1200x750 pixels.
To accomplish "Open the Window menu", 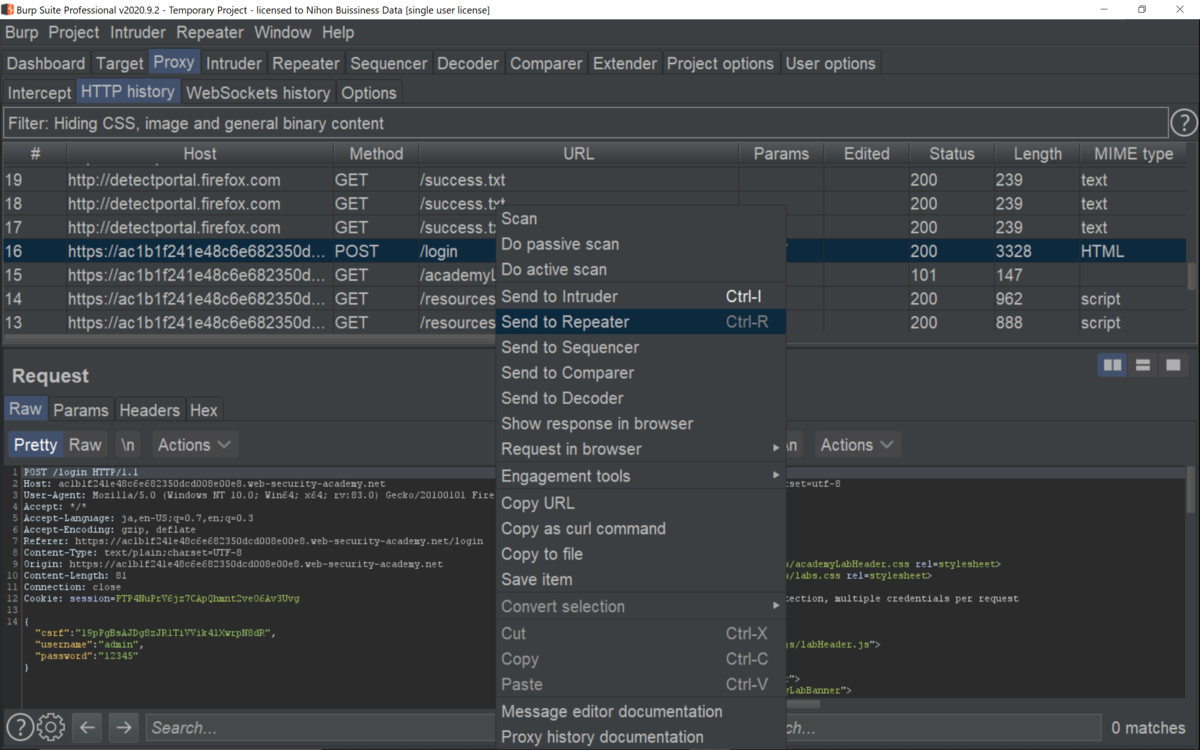I will 283,32.
